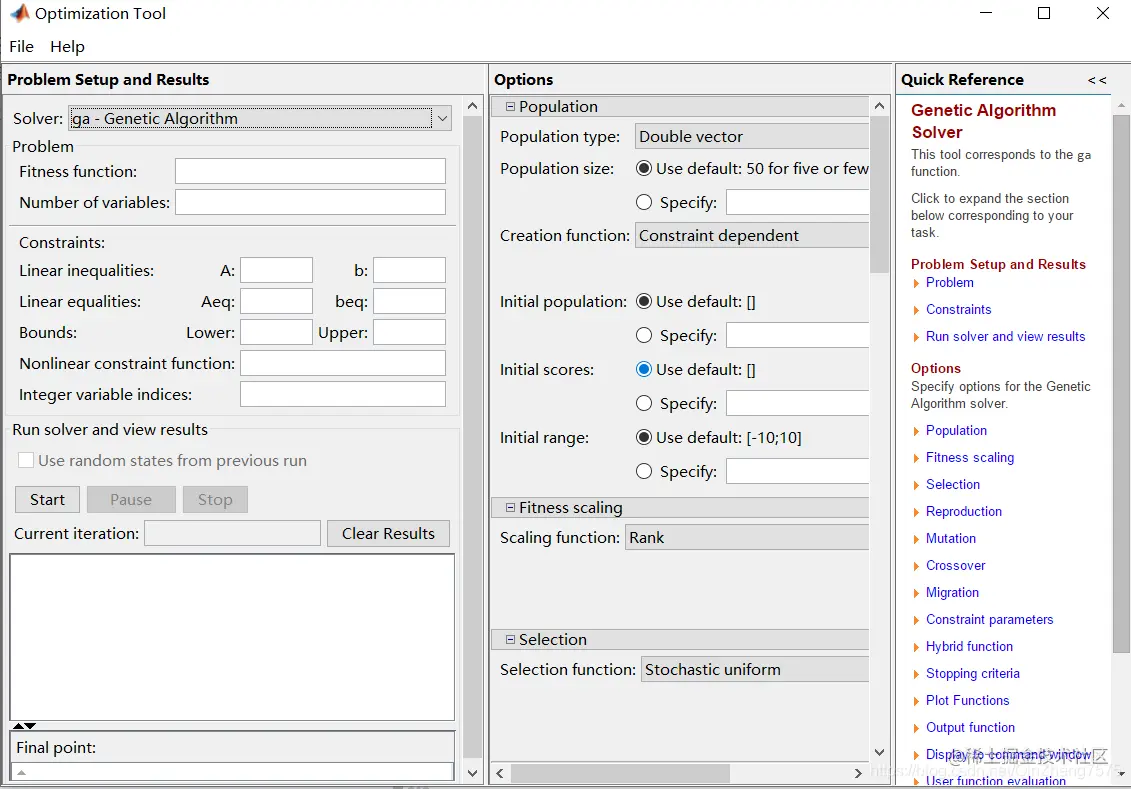Click the Current iteration field
Image resolution: width=1131 pixels, height=789 pixels.
coord(232,534)
